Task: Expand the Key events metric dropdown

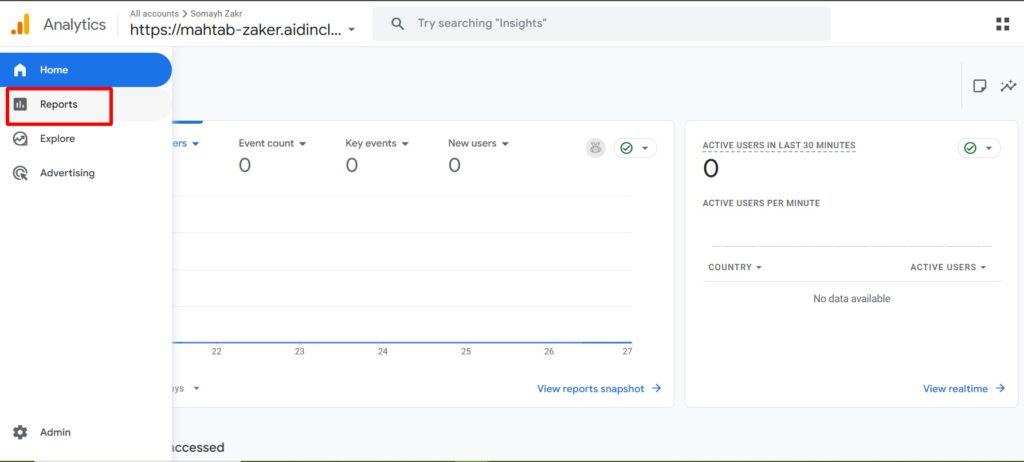Action: [x=377, y=143]
